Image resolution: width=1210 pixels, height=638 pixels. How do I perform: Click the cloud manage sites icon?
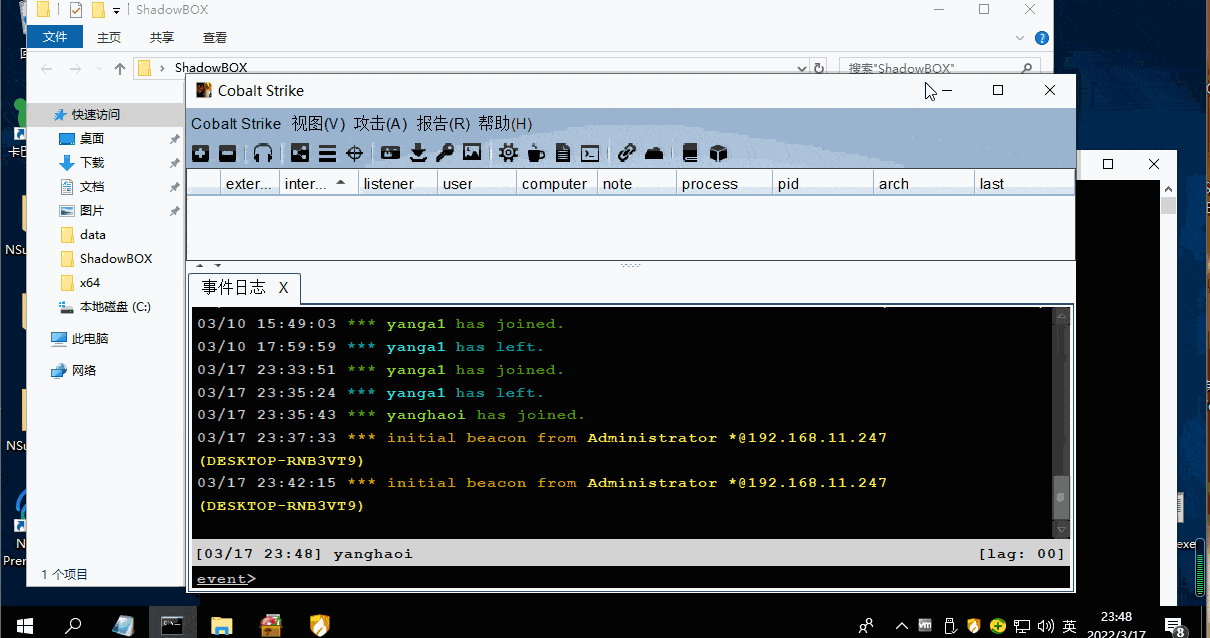pos(654,153)
